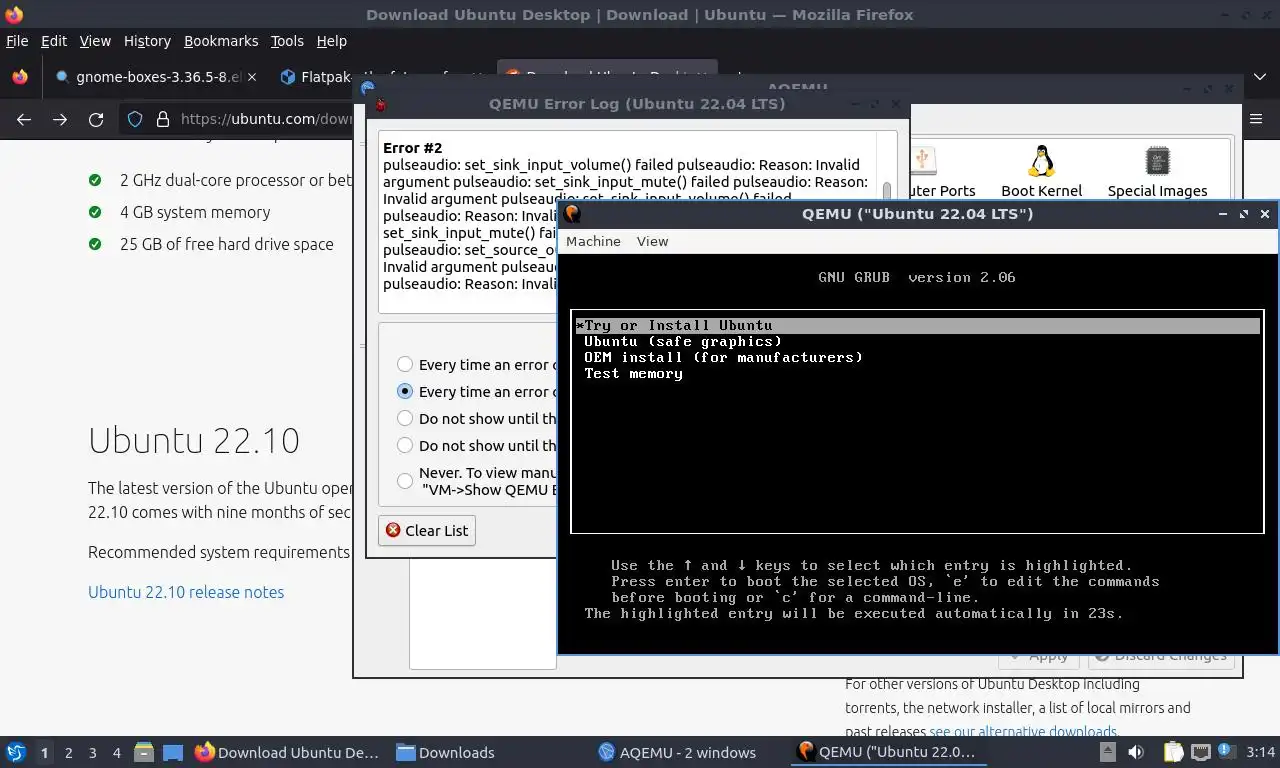Click the Firefox URL address bar
Screen dimensions: 1280x768
pos(266,119)
